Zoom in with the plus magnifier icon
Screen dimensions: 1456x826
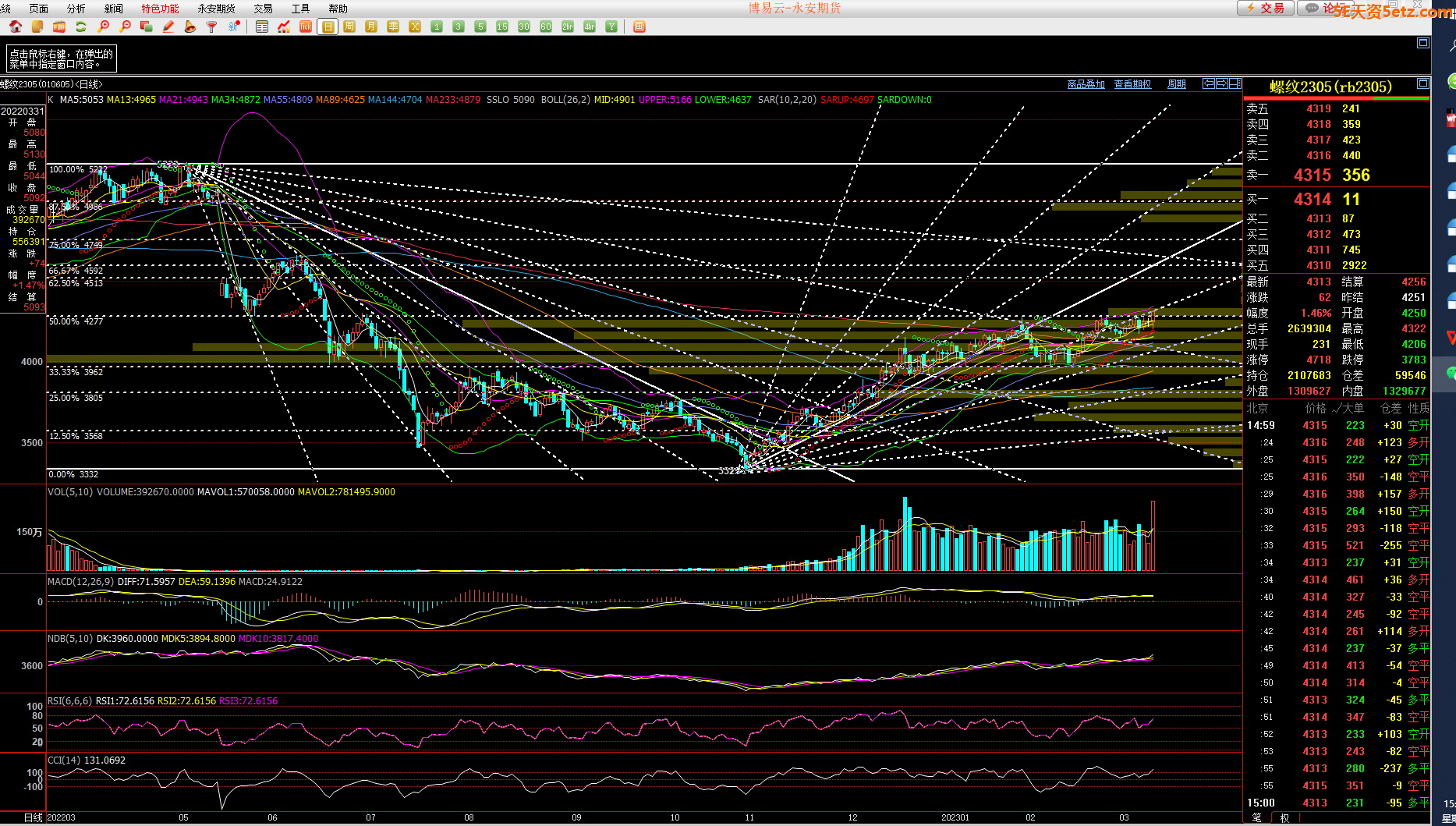103,27
